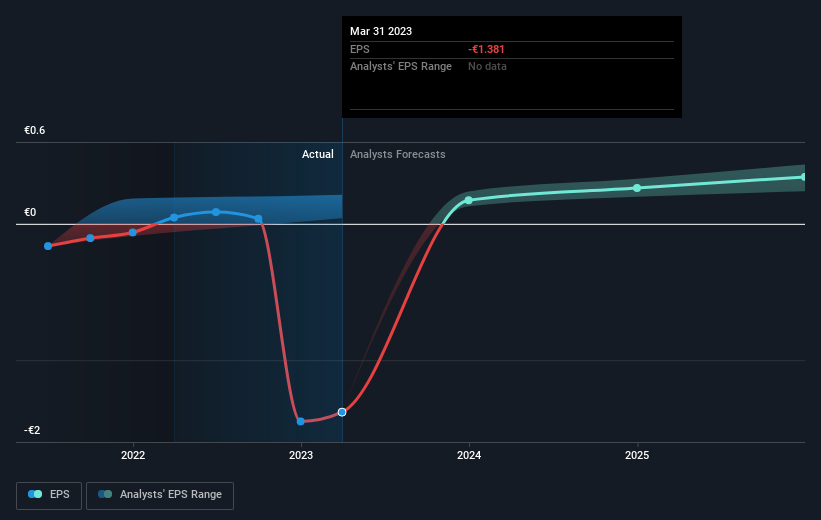Toggle the Analysts' EPS Range legend
Viewport: 821px width, 520px height.
click(x=160, y=495)
